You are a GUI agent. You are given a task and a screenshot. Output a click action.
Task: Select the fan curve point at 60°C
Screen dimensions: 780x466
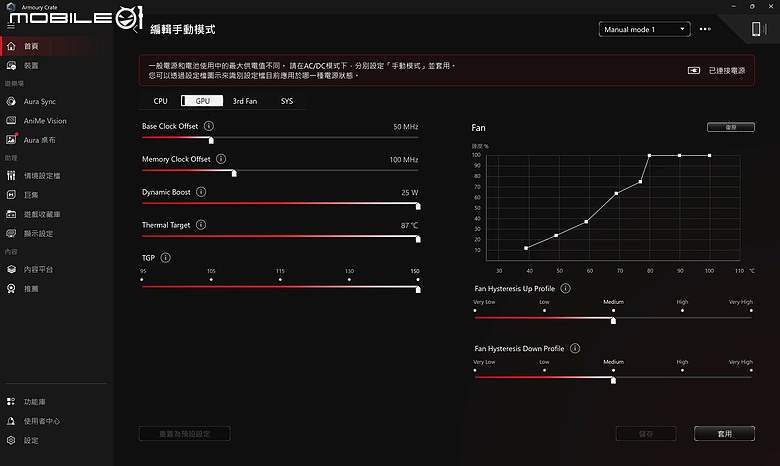coord(586,221)
